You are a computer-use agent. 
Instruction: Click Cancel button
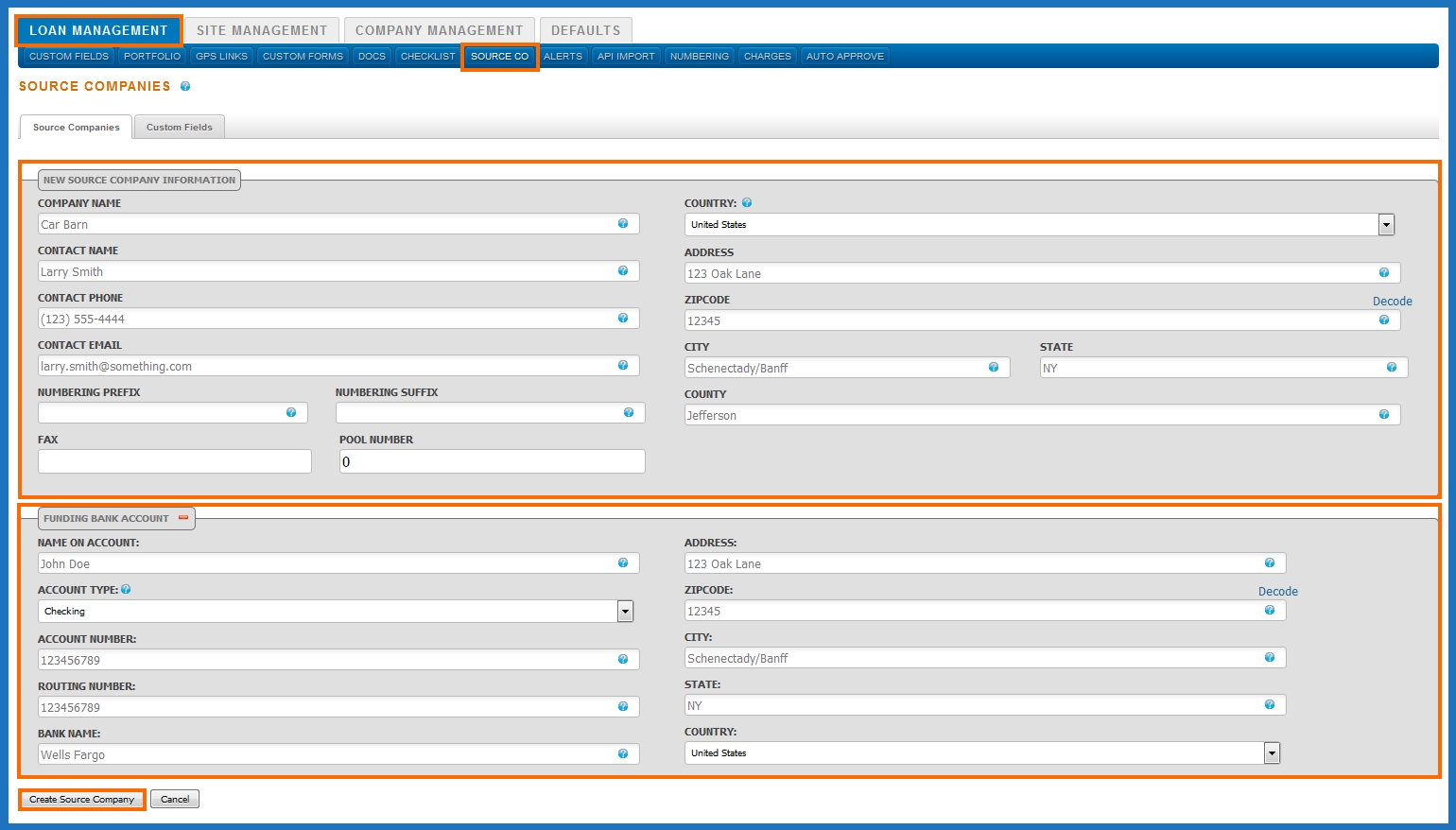click(x=175, y=799)
